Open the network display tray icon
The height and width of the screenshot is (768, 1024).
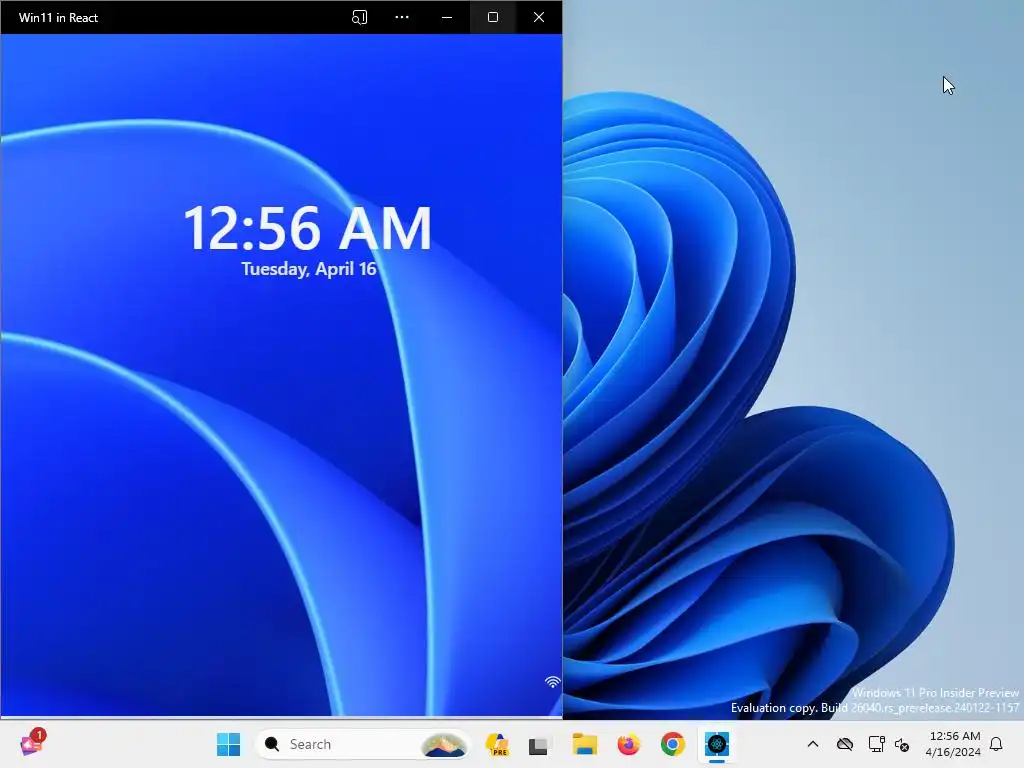(x=876, y=744)
